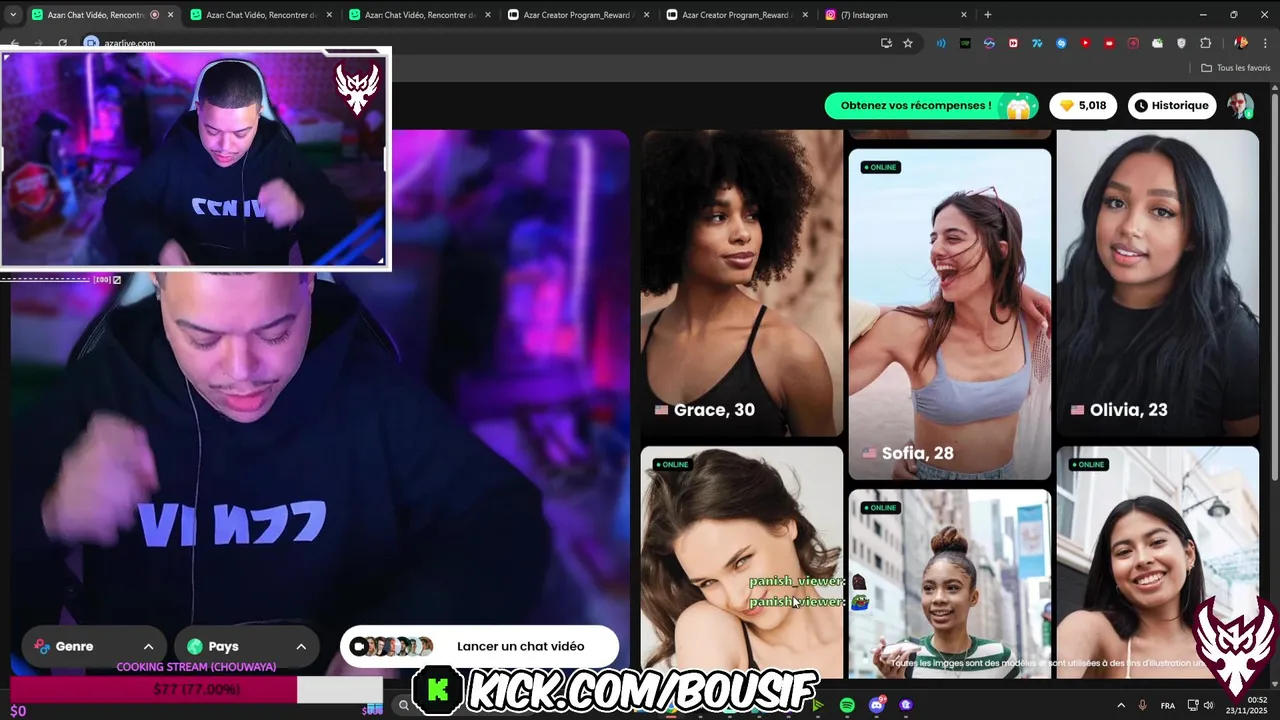
Task: Click Lancer un chat vidéo button
Action: (479, 646)
